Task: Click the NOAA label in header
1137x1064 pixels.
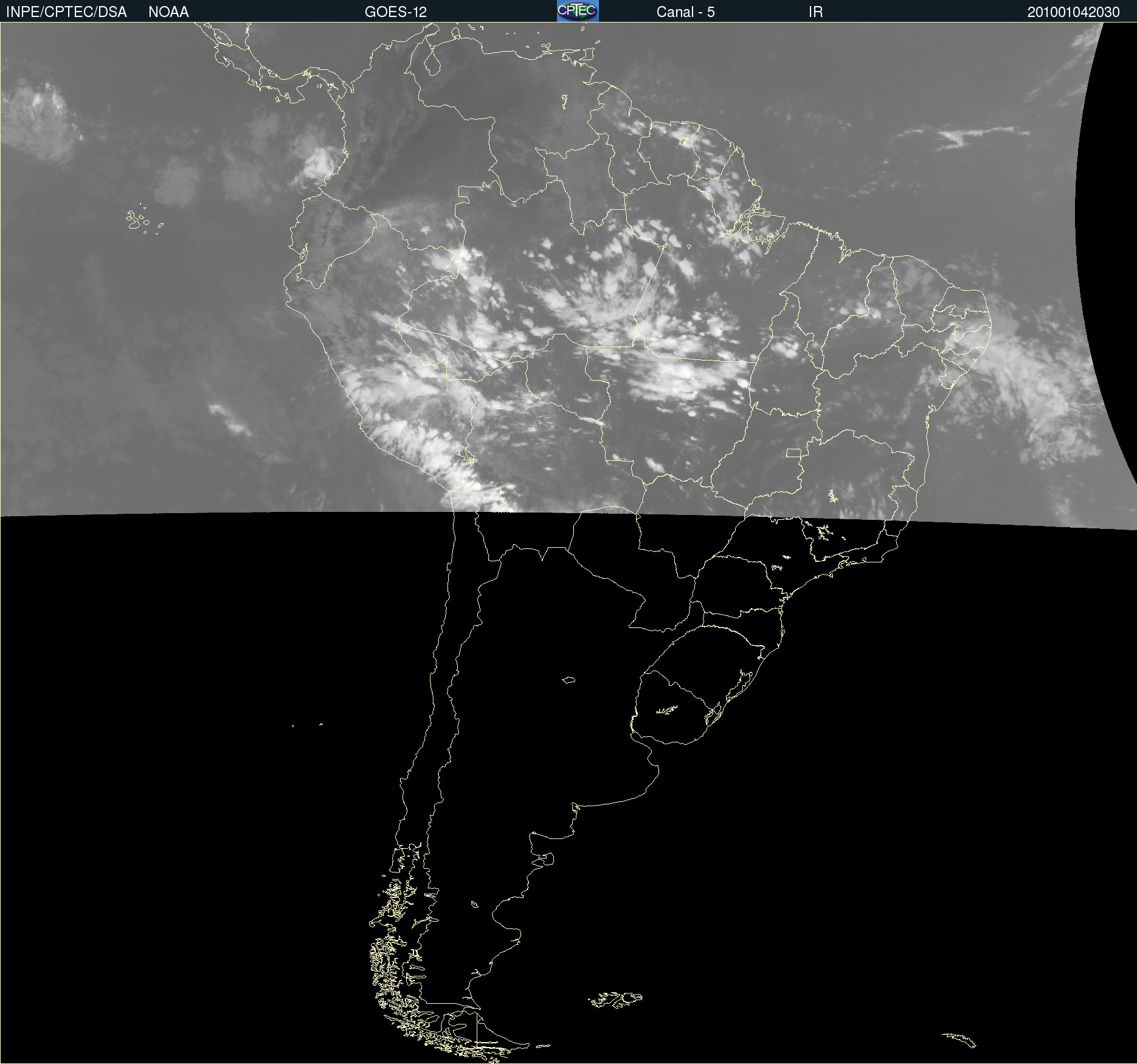Action: pos(168,12)
